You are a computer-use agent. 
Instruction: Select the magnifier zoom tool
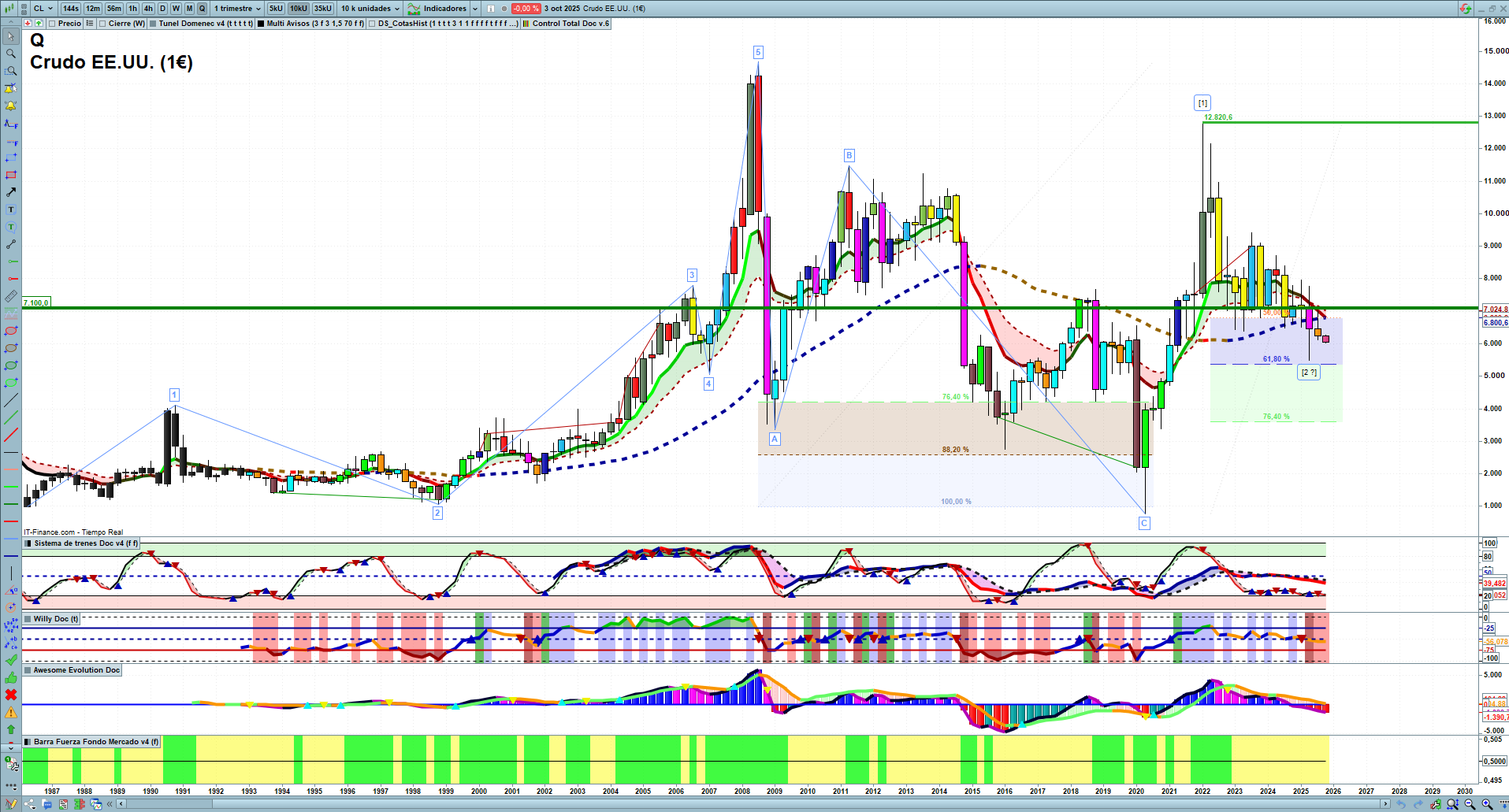(11, 54)
